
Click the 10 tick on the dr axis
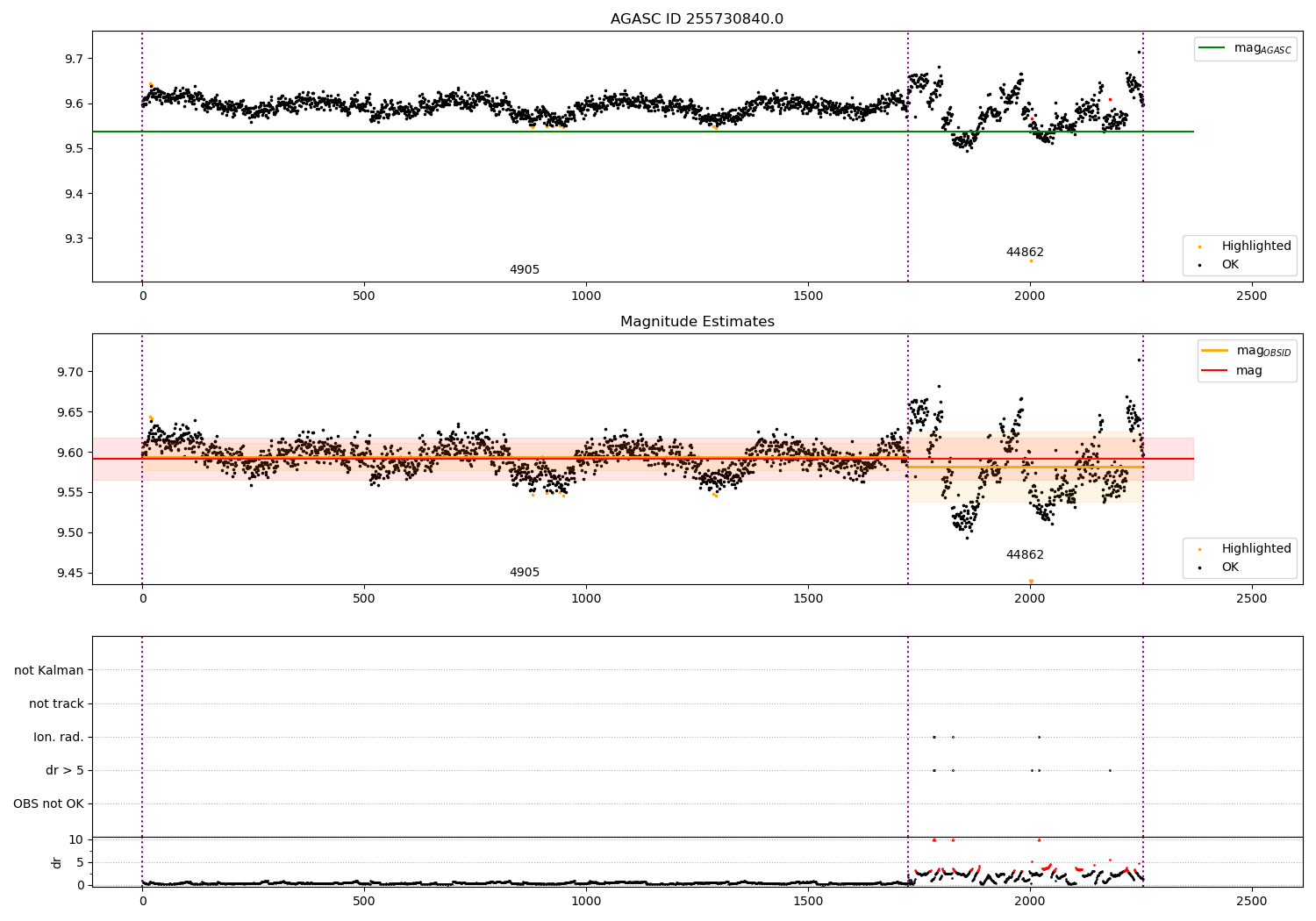coord(77,839)
